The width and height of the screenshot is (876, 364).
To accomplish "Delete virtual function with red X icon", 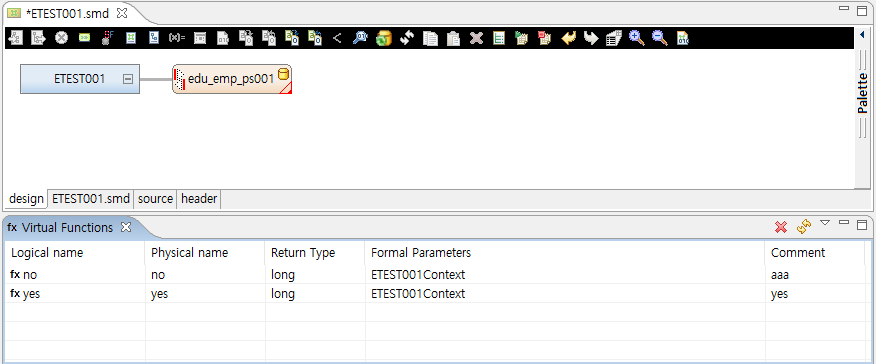I will pos(781,227).
